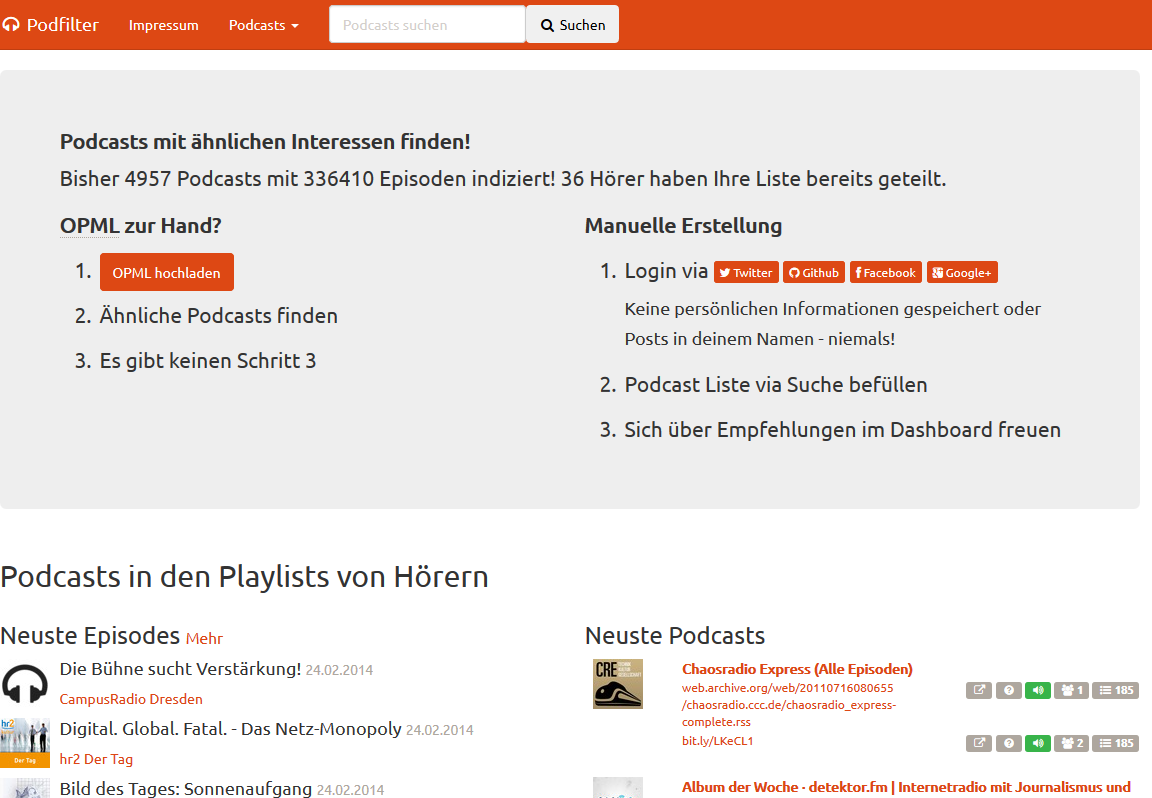The height and width of the screenshot is (798, 1152).
Task: Expand the Podcasts dropdown menu
Action: tap(264, 25)
